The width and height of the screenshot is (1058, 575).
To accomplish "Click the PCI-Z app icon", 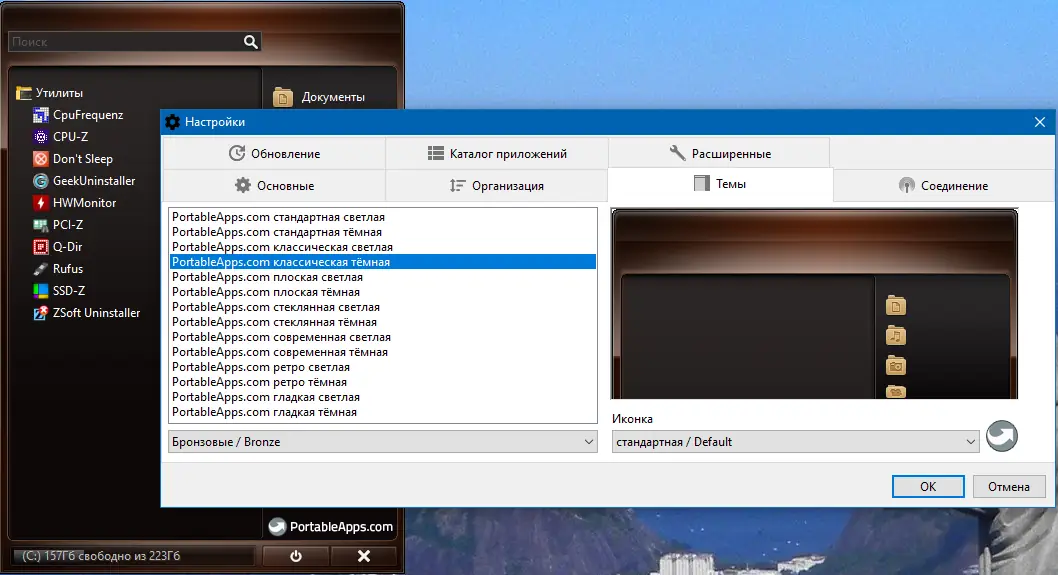I will tap(40, 225).
